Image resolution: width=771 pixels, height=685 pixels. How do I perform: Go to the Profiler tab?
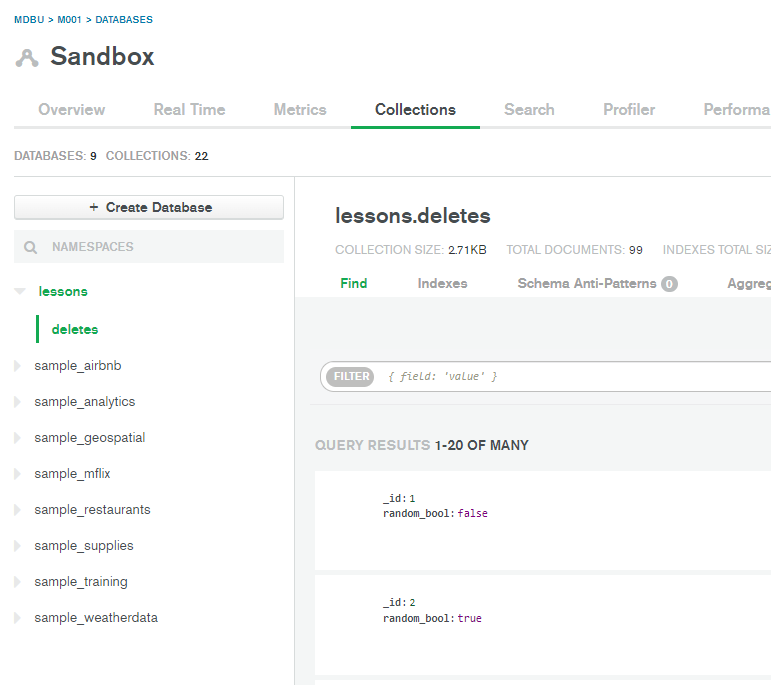[629, 110]
